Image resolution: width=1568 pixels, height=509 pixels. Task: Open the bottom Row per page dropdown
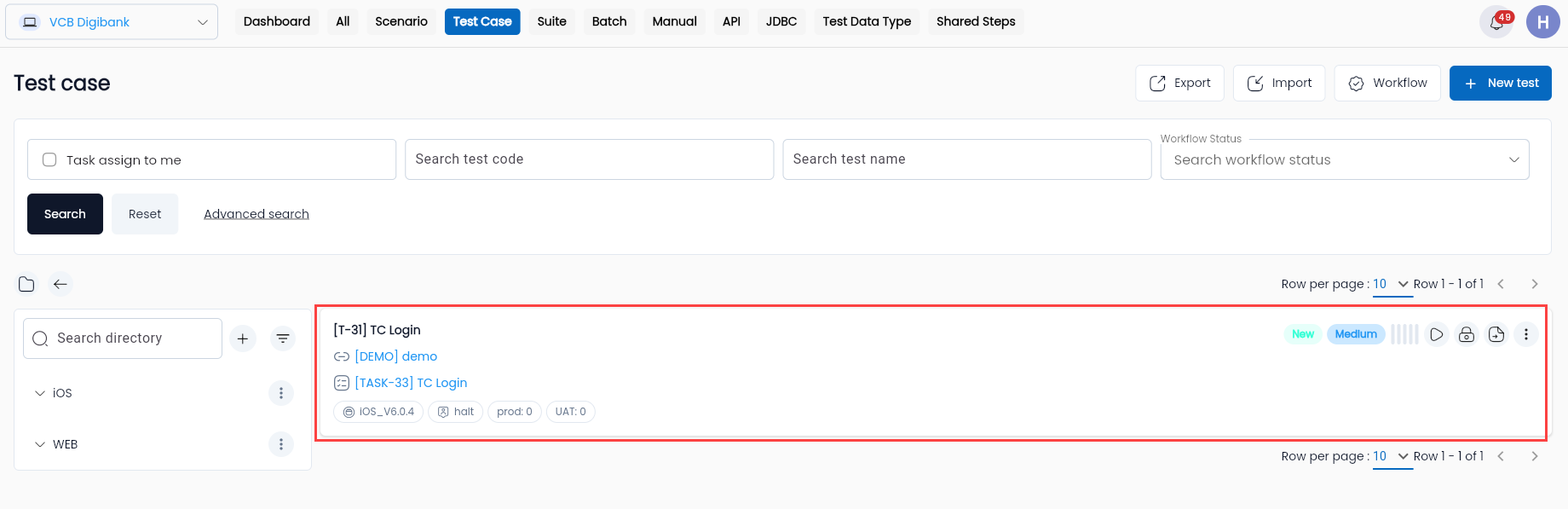pos(1392,456)
